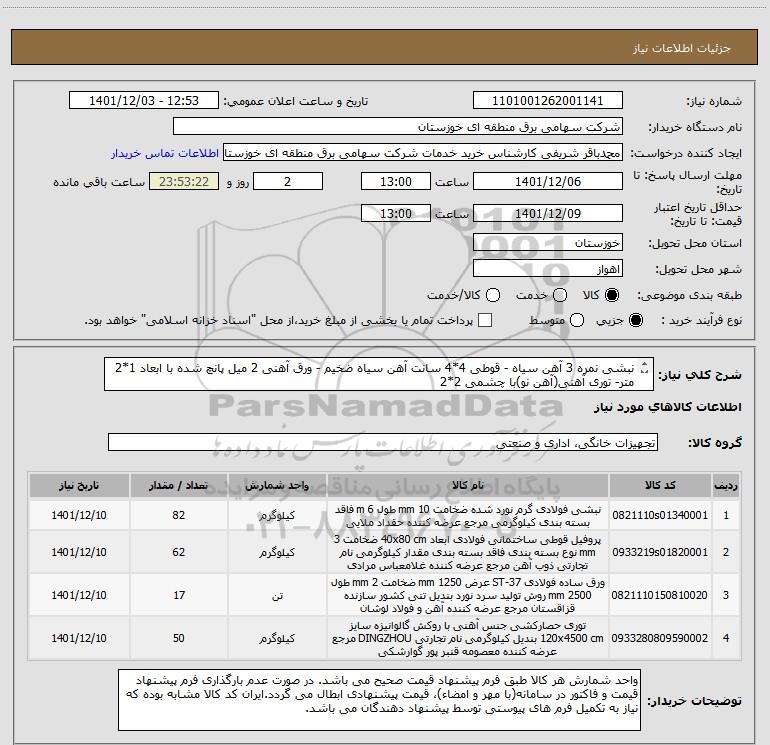
Task: Select the کالا/خدمت radio button
Action: [493, 295]
